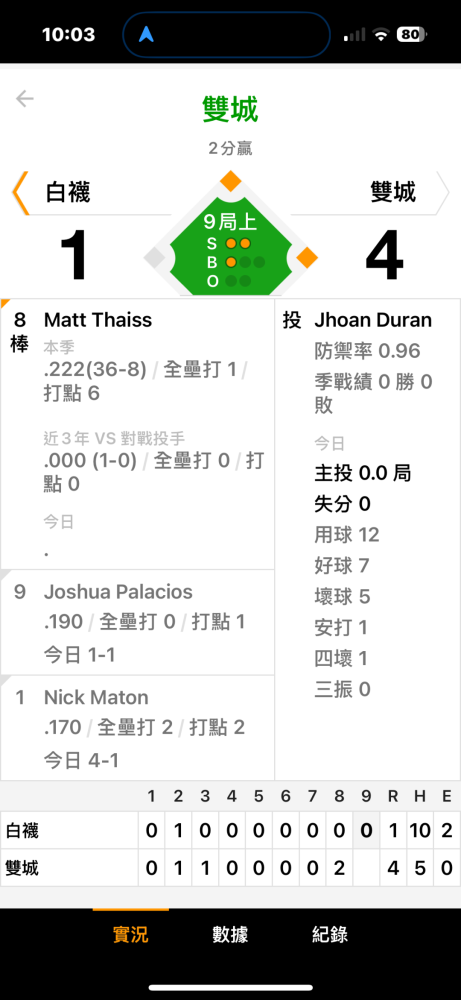Open Matt Thaiss batter details

tap(138, 434)
